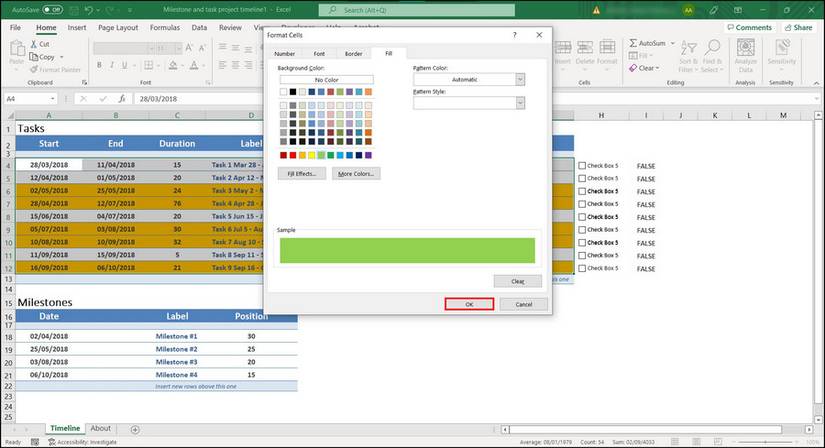Open the Page Layout ribbon tab
This screenshot has height=448, width=825.
pyautogui.click(x=119, y=28)
